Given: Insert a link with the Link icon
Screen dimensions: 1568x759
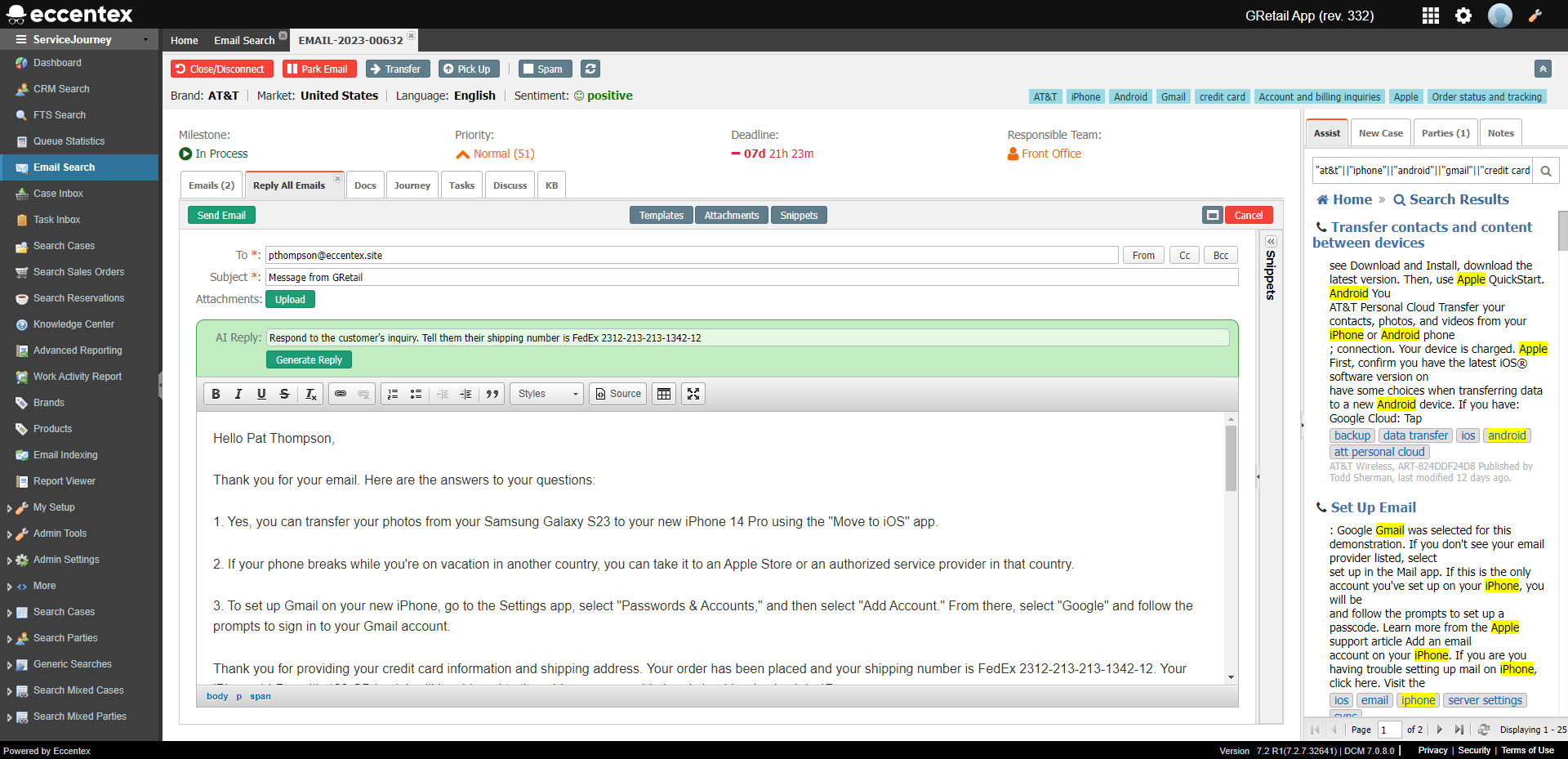Looking at the screenshot, I should pos(341,394).
